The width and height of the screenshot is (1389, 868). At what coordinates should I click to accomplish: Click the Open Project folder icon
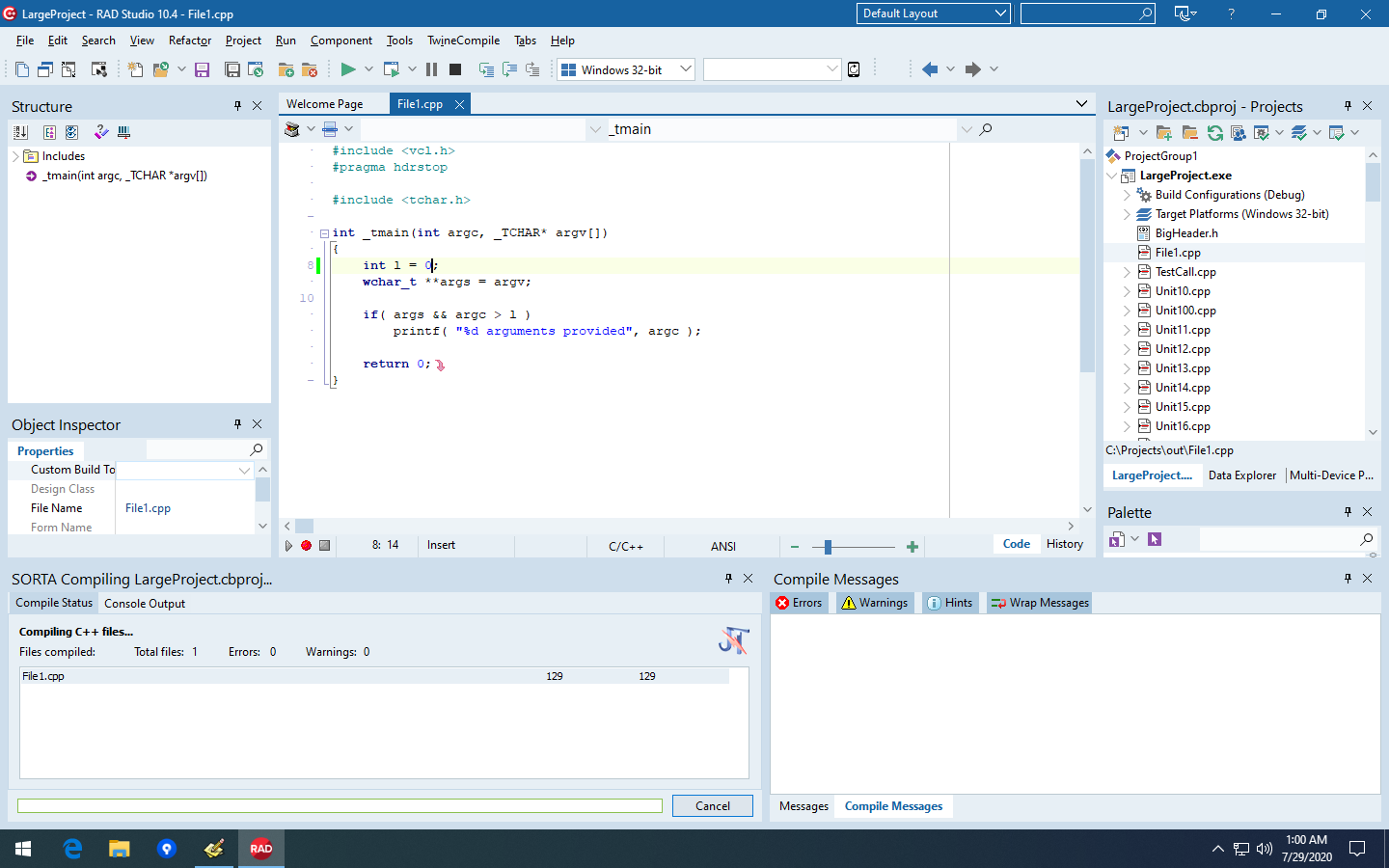tap(160, 69)
